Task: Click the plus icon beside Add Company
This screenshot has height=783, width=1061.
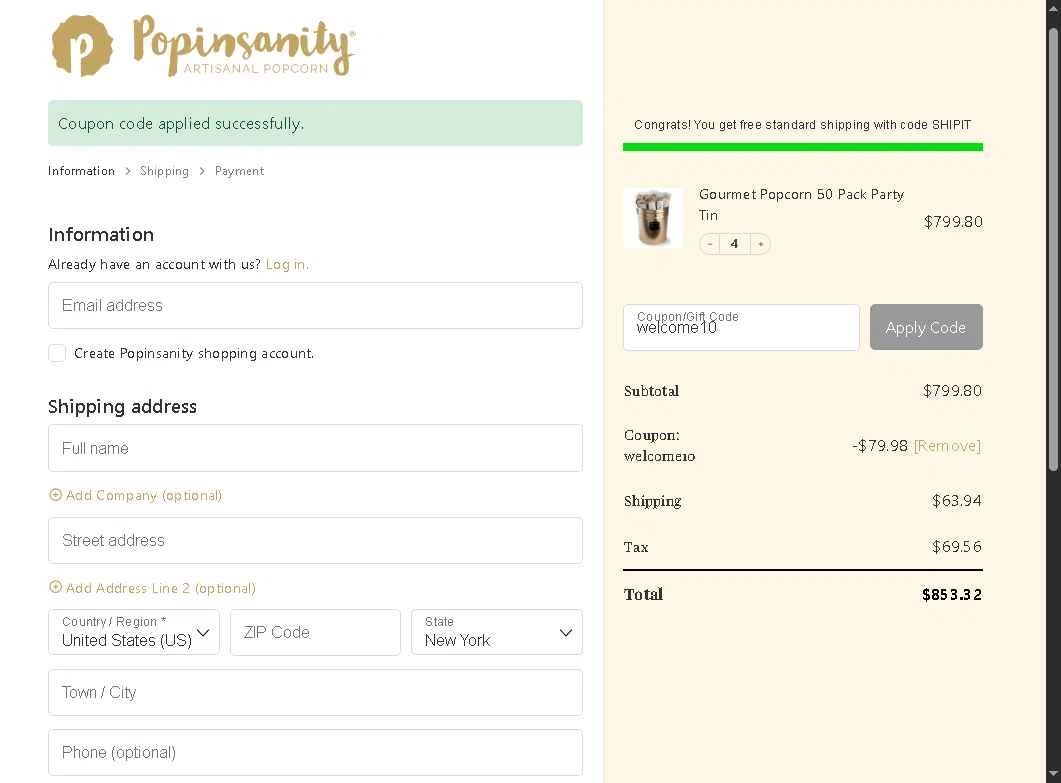Action: click(55, 495)
